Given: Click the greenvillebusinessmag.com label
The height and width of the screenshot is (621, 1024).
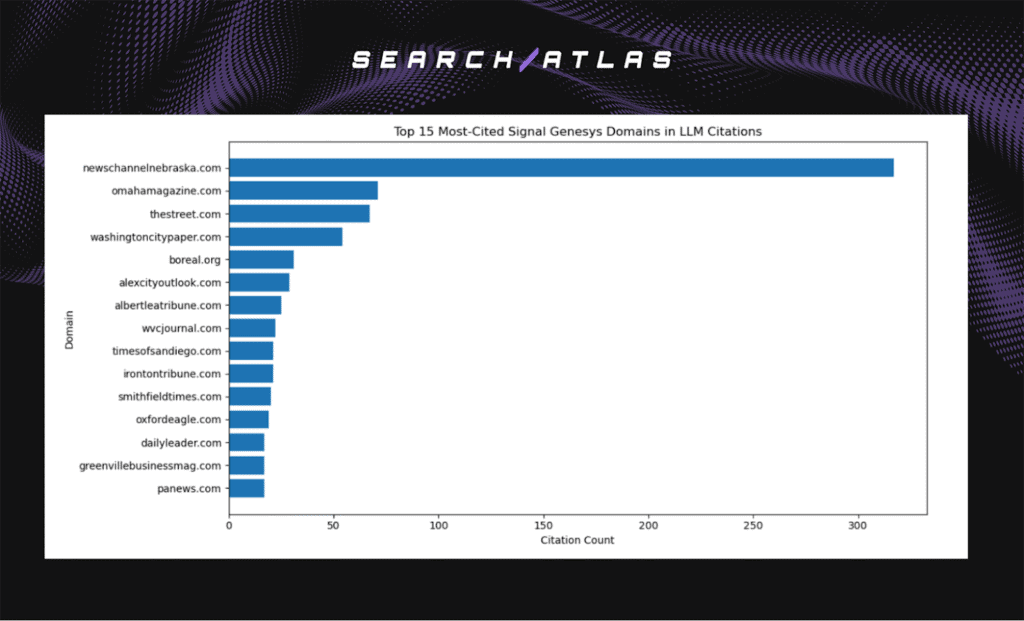Looking at the screenshot, I should pyautogui.click(x=148, y=465).
